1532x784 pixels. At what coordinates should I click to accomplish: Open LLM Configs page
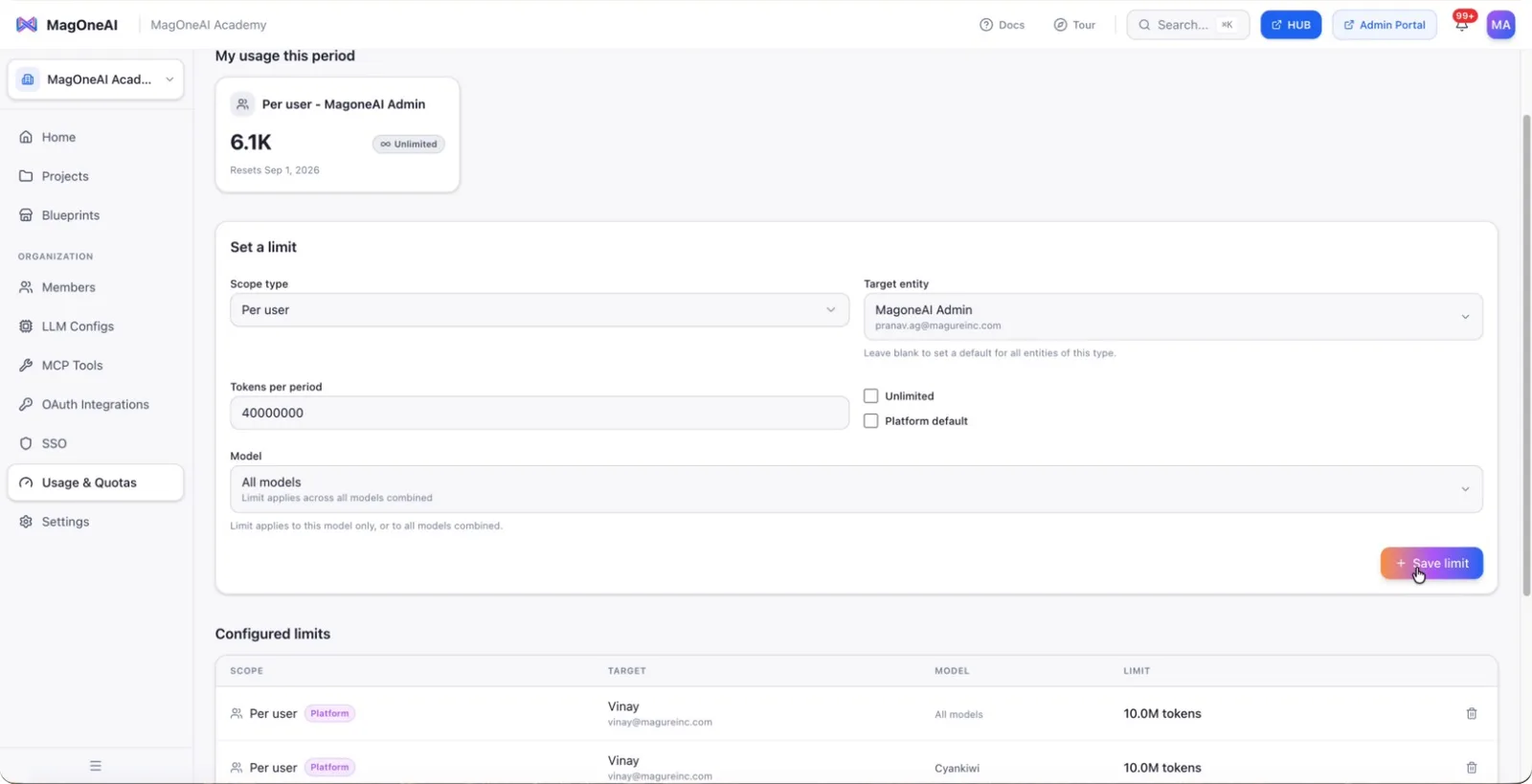(x=96, y=326)
